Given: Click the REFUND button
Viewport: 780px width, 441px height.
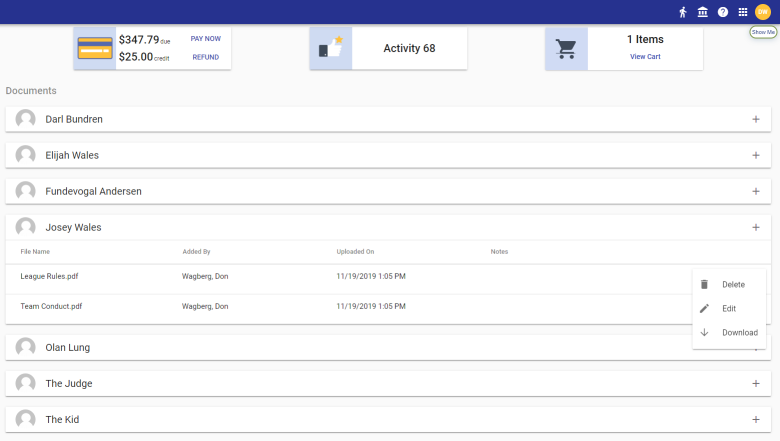Looking at the screenshot, I should [x=205, y=57].
